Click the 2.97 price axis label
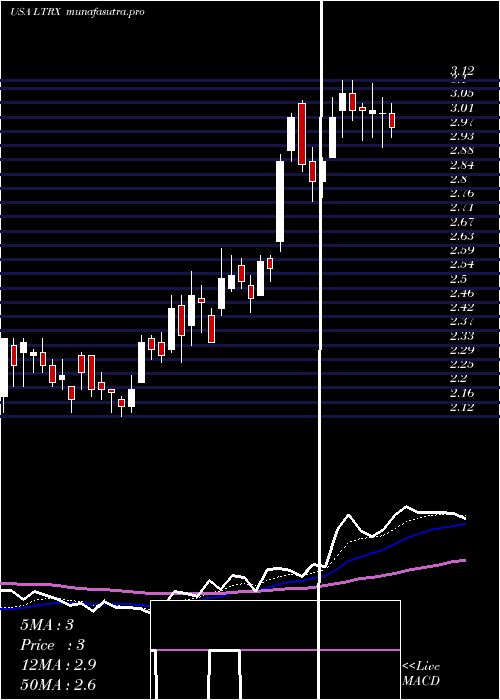 [462, 122]
